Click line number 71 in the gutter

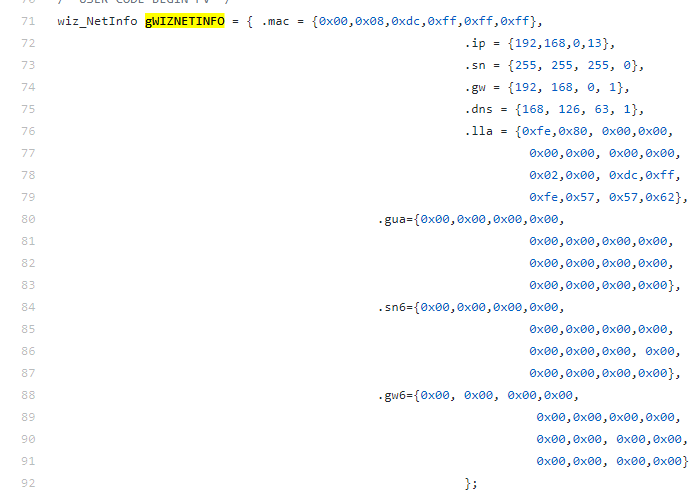[x=28, y=21]
